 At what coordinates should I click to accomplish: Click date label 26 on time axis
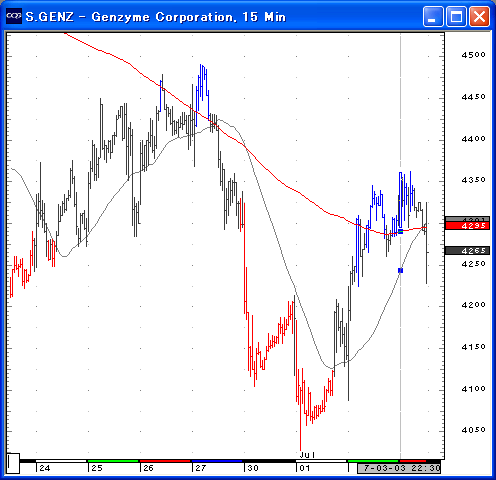pyautogui.click(x=148, y=468)
